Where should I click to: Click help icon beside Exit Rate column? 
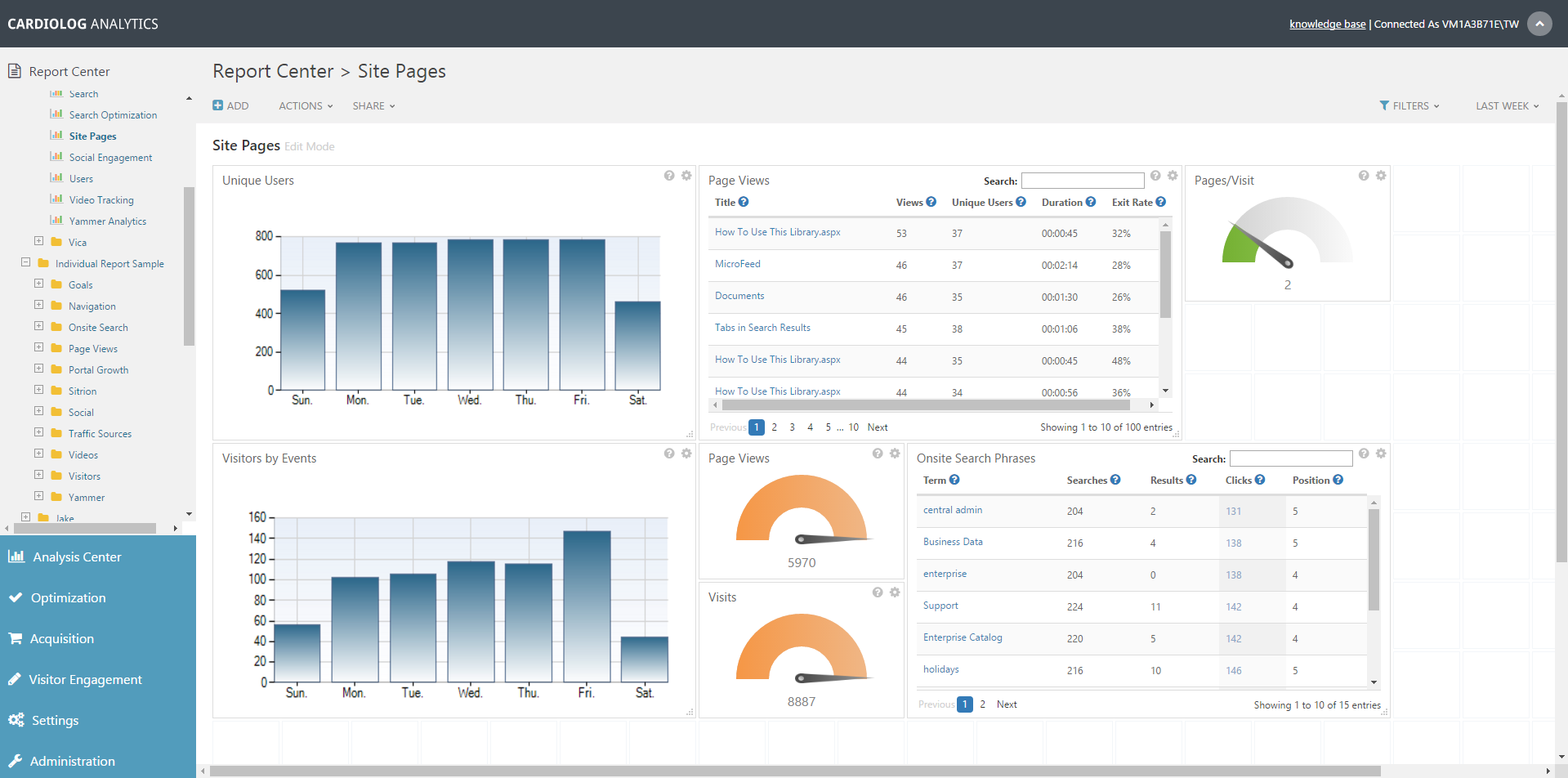pyautogui.click(x=1161, y=202)
